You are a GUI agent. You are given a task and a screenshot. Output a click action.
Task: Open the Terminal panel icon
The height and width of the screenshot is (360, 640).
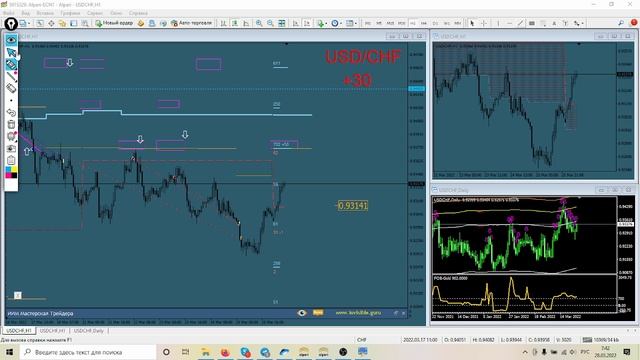click(x=73, y=23)
